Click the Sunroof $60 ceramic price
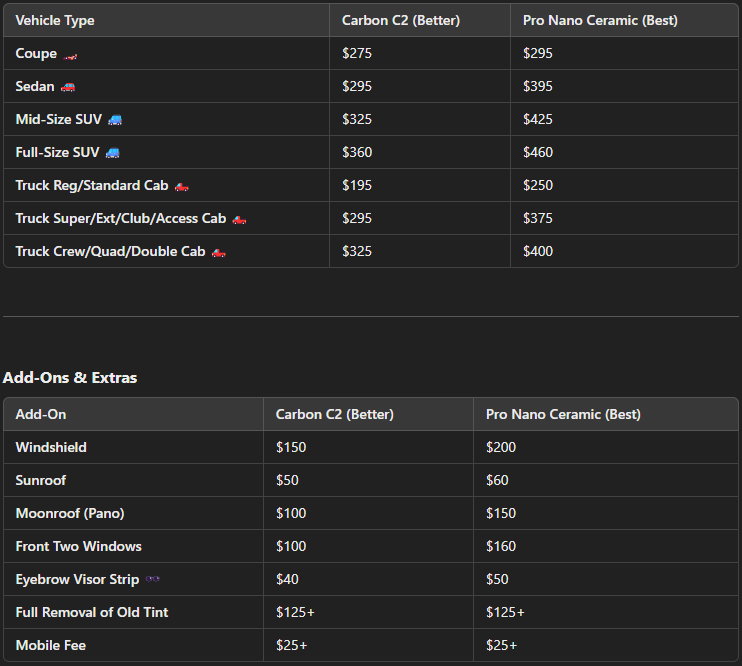Screen dimensions: 742x666 point(497,480)
